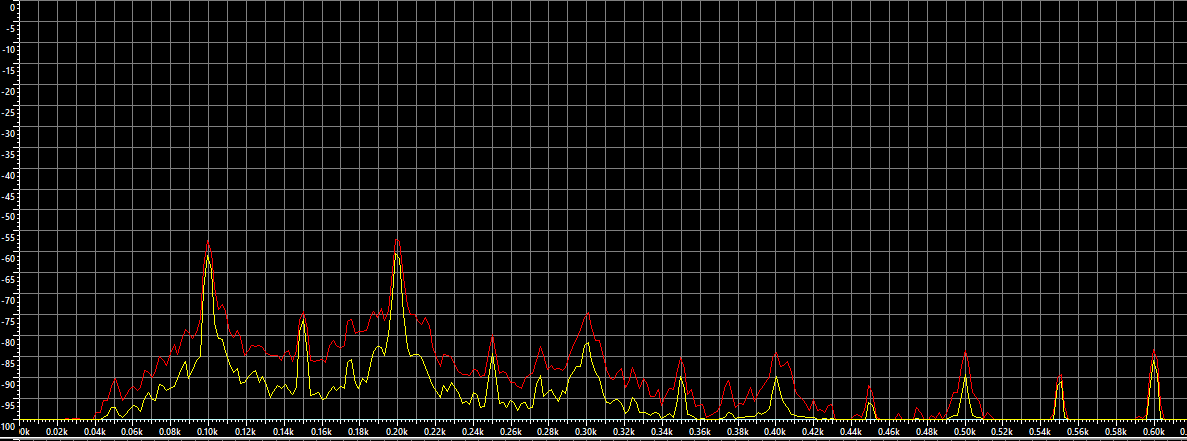Click the 0.30k frequency axis label
1187x441 pixels.
tap(587, 432)
